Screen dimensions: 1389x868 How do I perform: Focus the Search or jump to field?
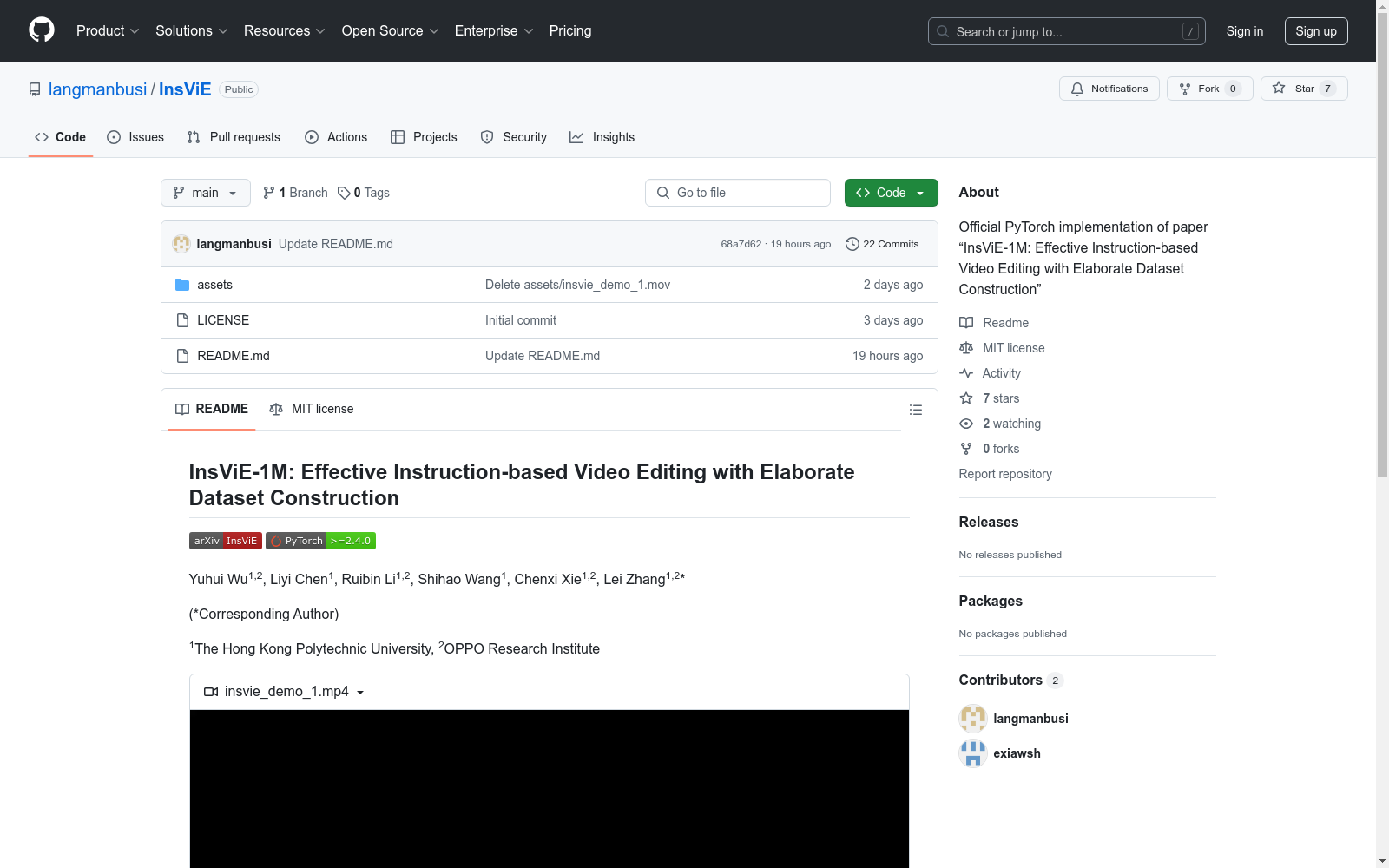(1066, 31)
